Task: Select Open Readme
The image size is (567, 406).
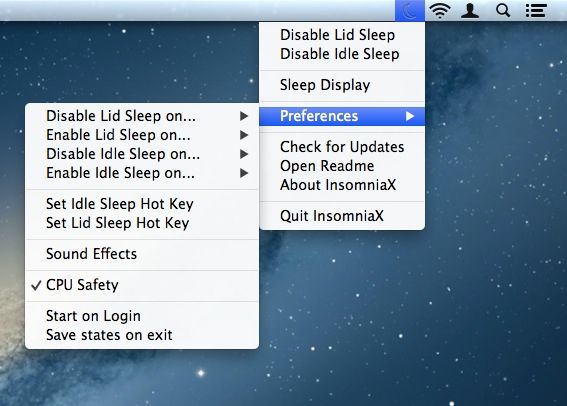Action: 342,166
